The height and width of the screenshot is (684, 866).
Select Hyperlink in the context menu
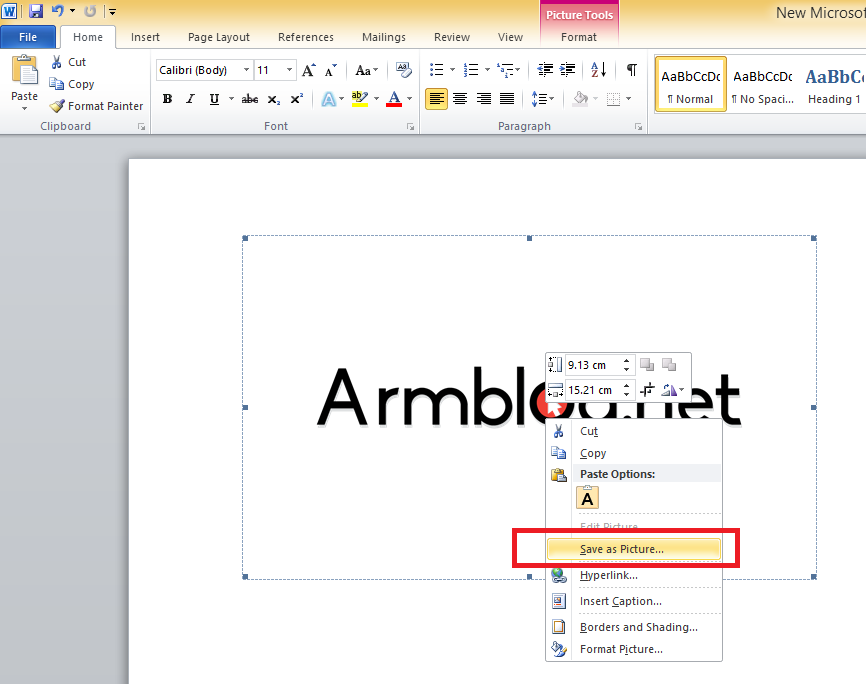tap(633, 575)
